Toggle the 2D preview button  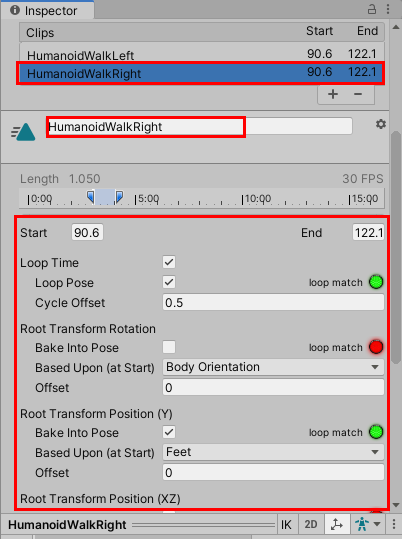pyautogui.click(x=311, y=525)
